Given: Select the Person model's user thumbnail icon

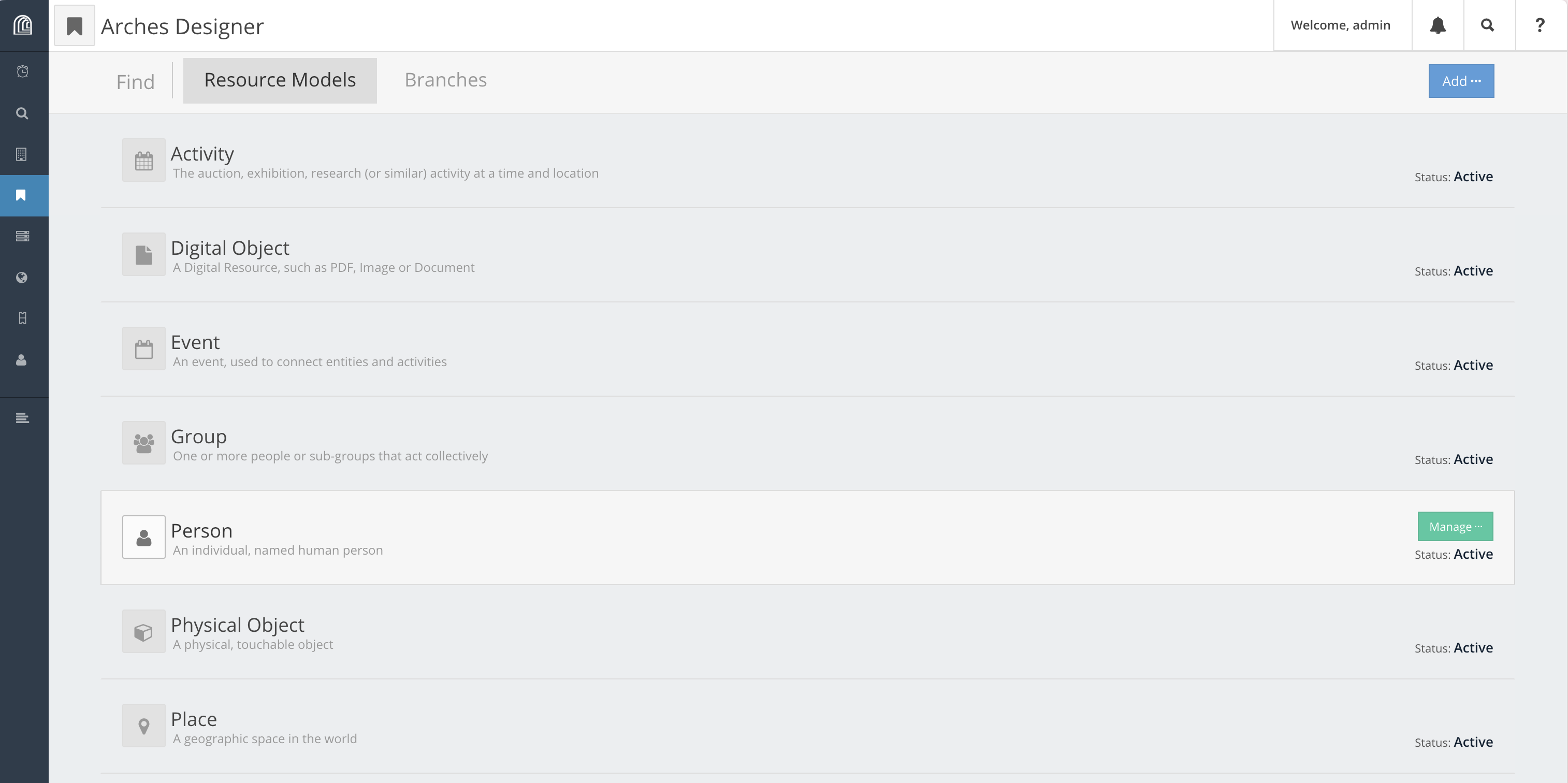Looking at the screenshot, I should 143,536.
